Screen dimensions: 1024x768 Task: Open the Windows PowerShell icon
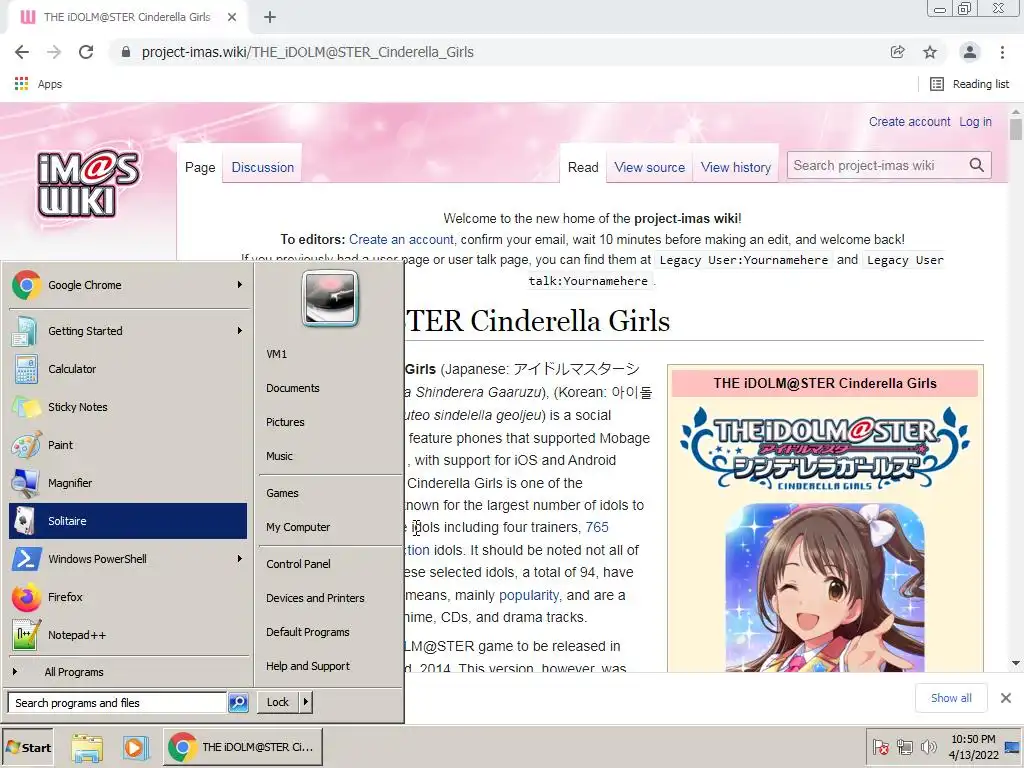[26, 559]
